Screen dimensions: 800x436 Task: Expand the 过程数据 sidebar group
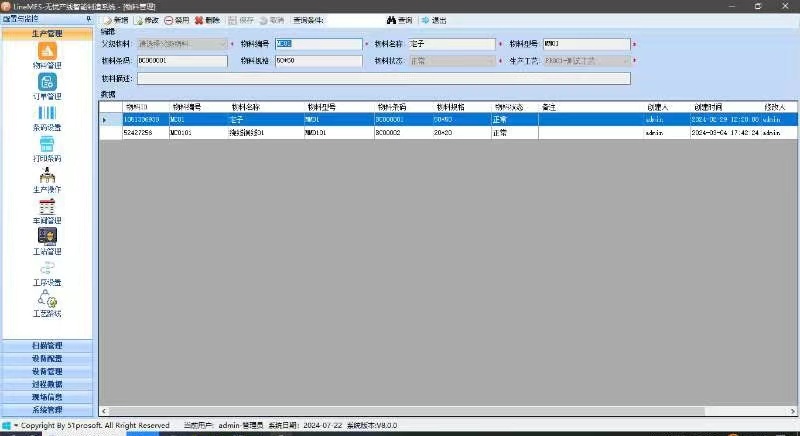click(x=47, y=384)
